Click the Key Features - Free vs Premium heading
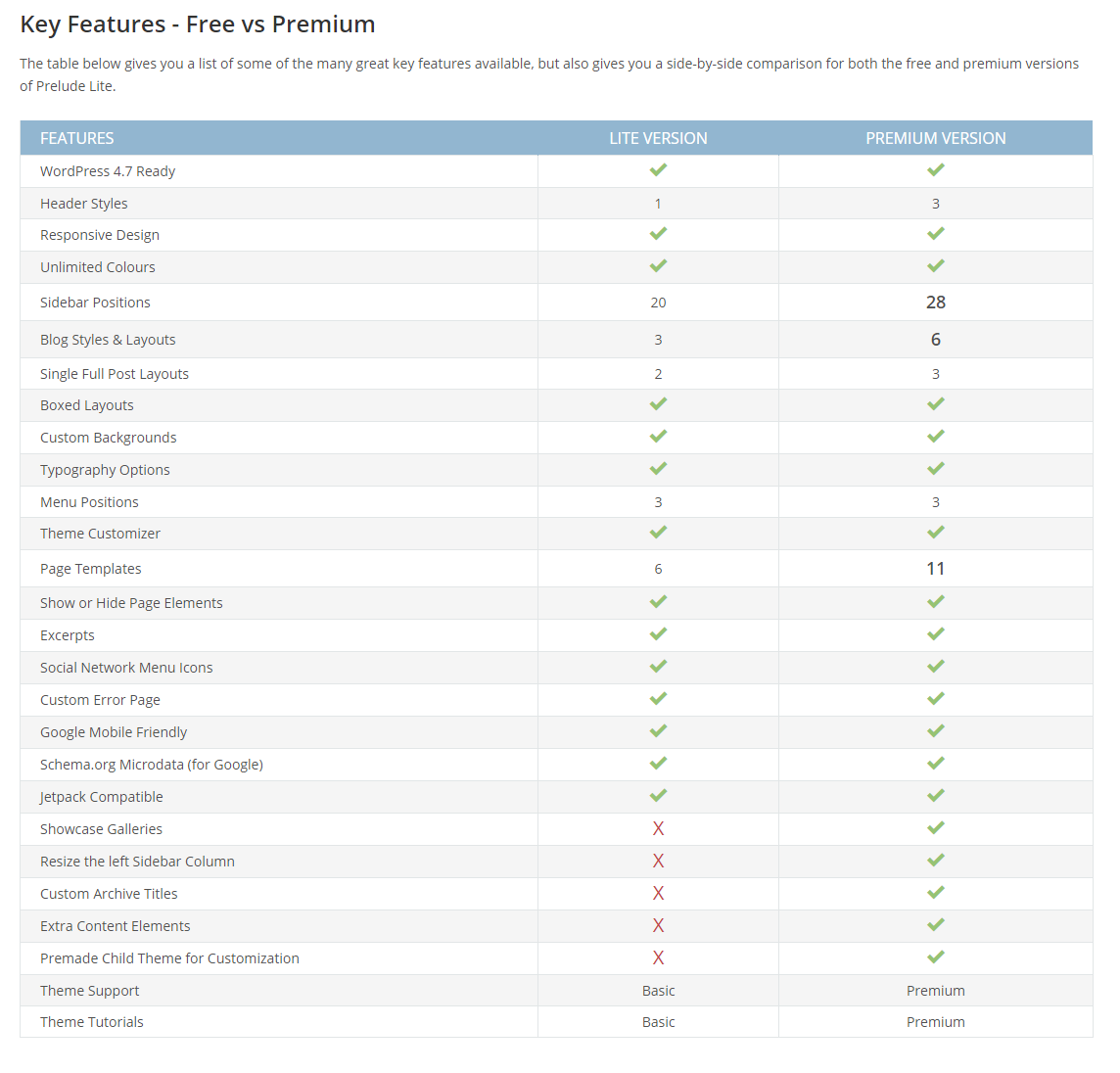Viewport: 1120px width, 1073px height. [x=198, y=24]
